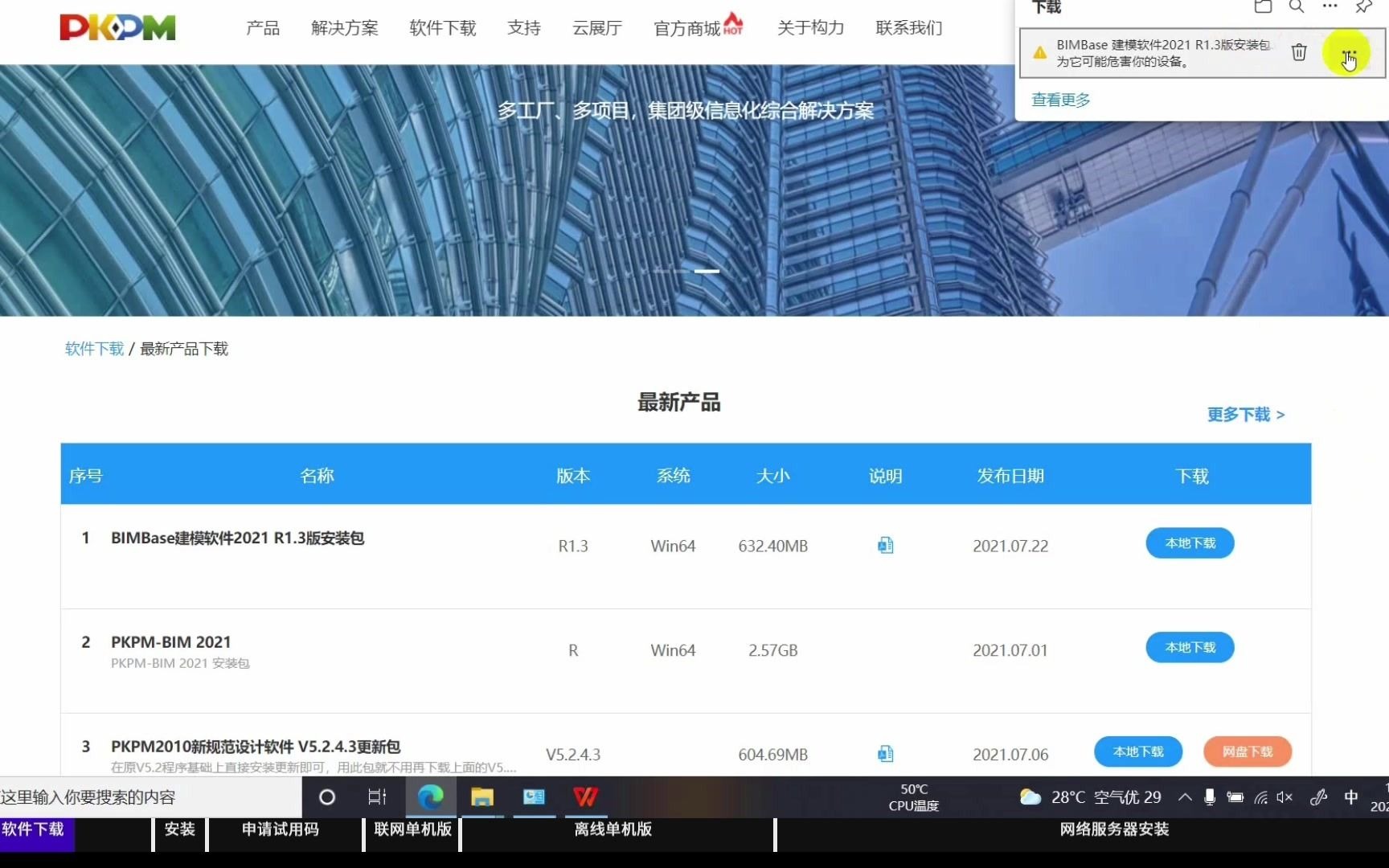This screenshot has height=868, width=1389.
Task: Click the 更多下载 > link
Action: pos(1246,415)
